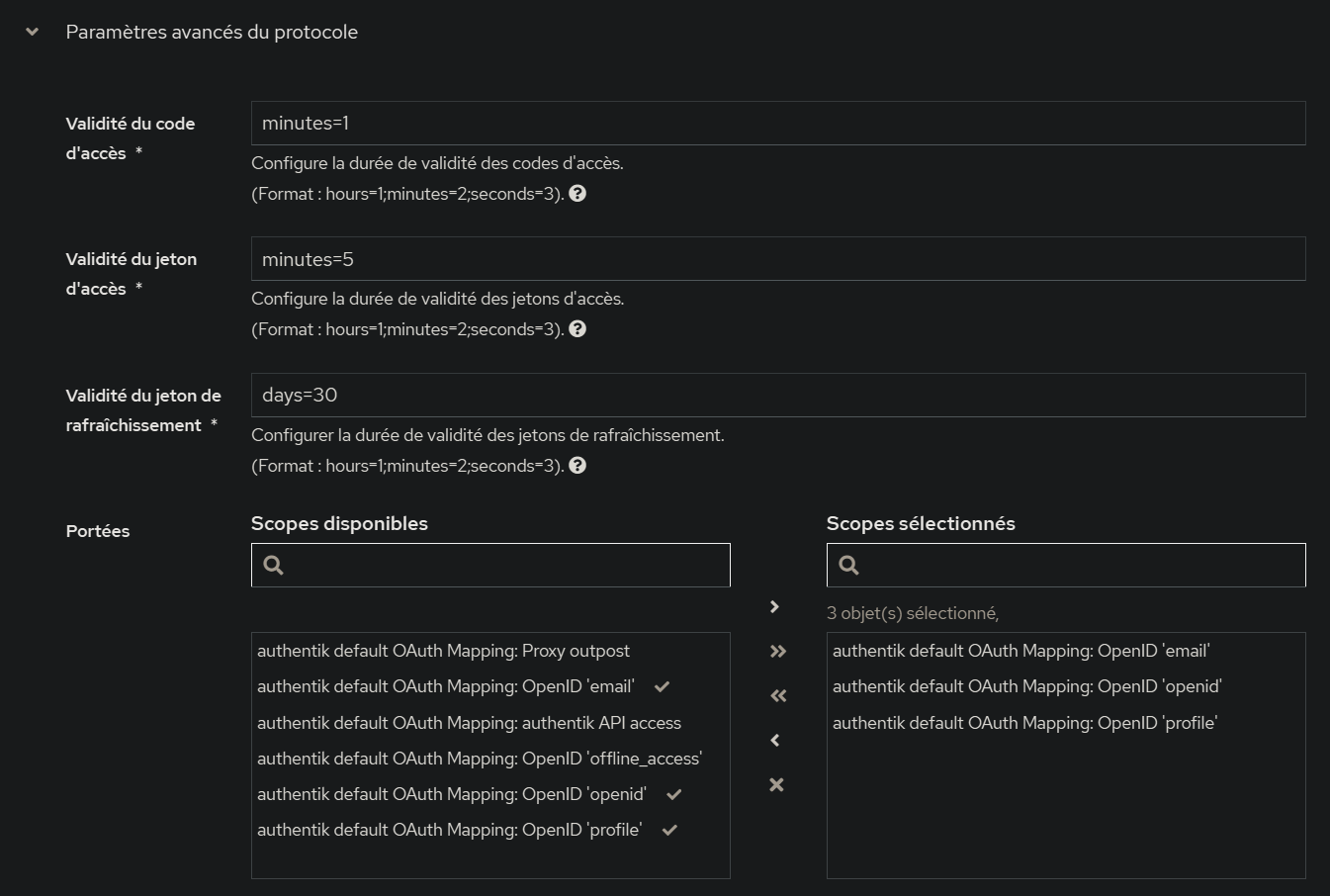Screen dimensions: 1330x896
Task: Click the Validité du code d'accès field
Action: click(777, 124)
